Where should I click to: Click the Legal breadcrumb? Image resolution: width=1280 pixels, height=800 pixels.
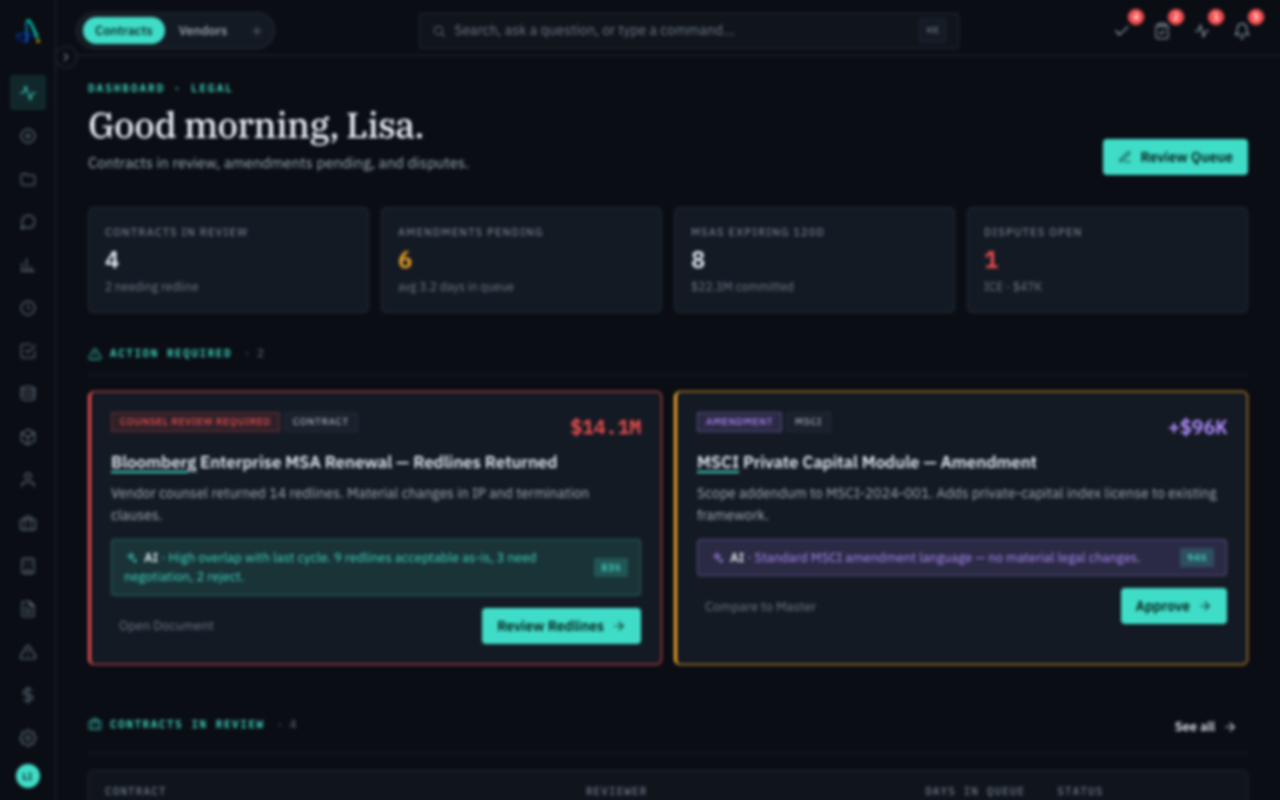point(212,88)
